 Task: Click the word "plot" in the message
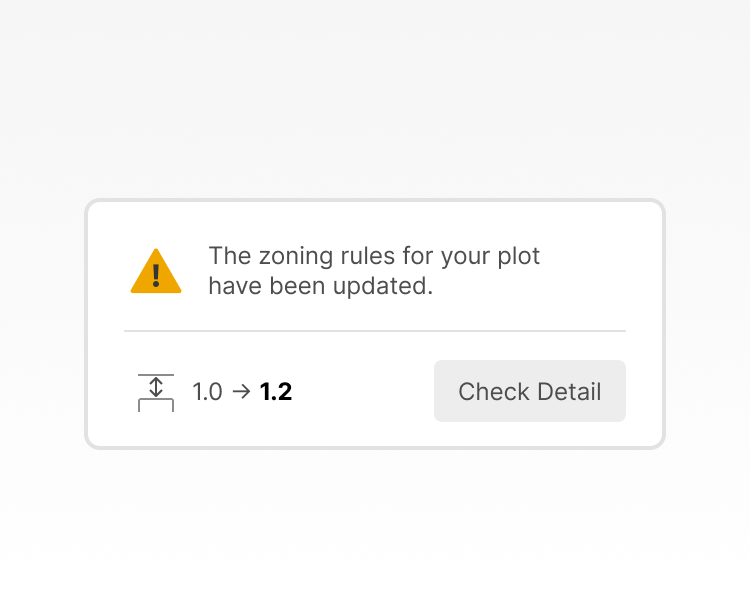coord(518,256)
